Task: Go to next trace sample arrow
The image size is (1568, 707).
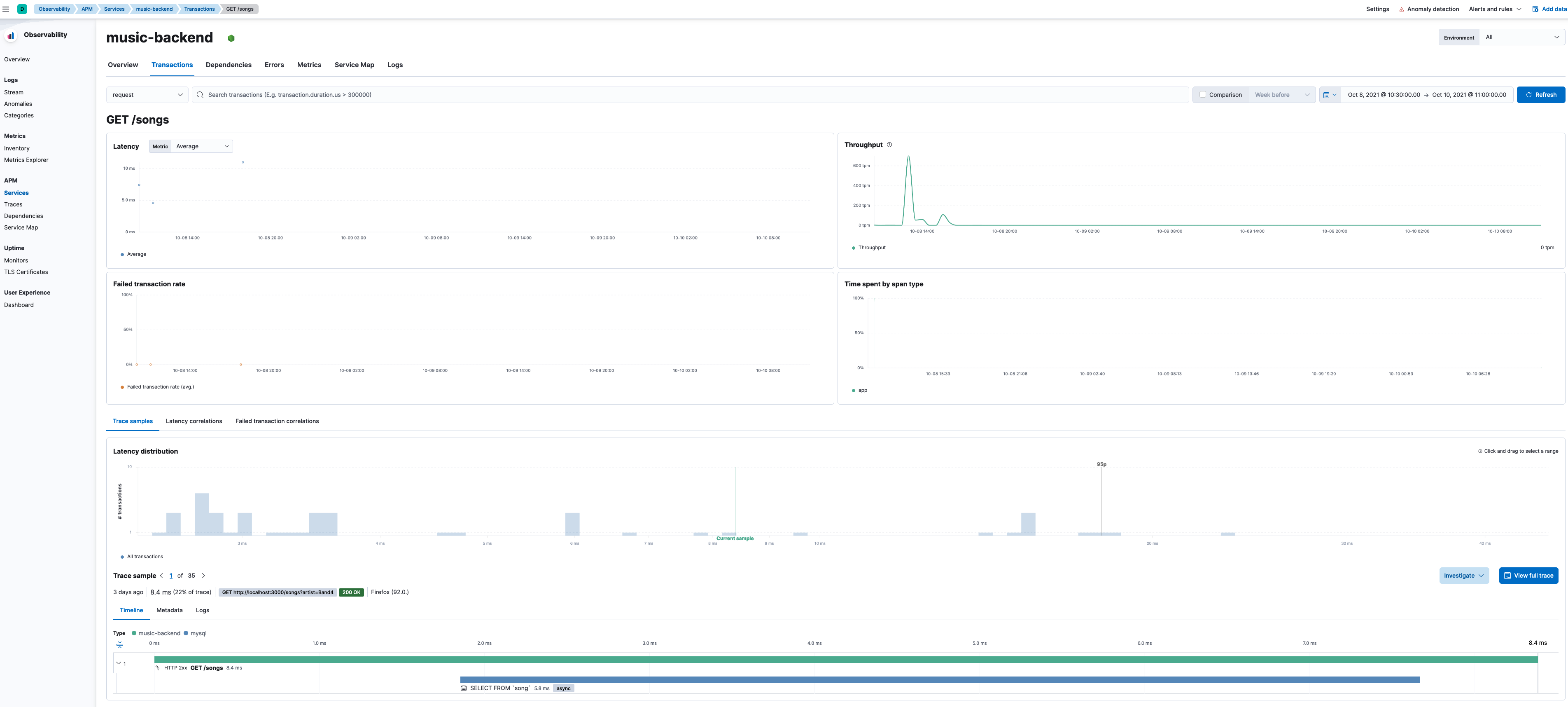Action: pos(203,576)
